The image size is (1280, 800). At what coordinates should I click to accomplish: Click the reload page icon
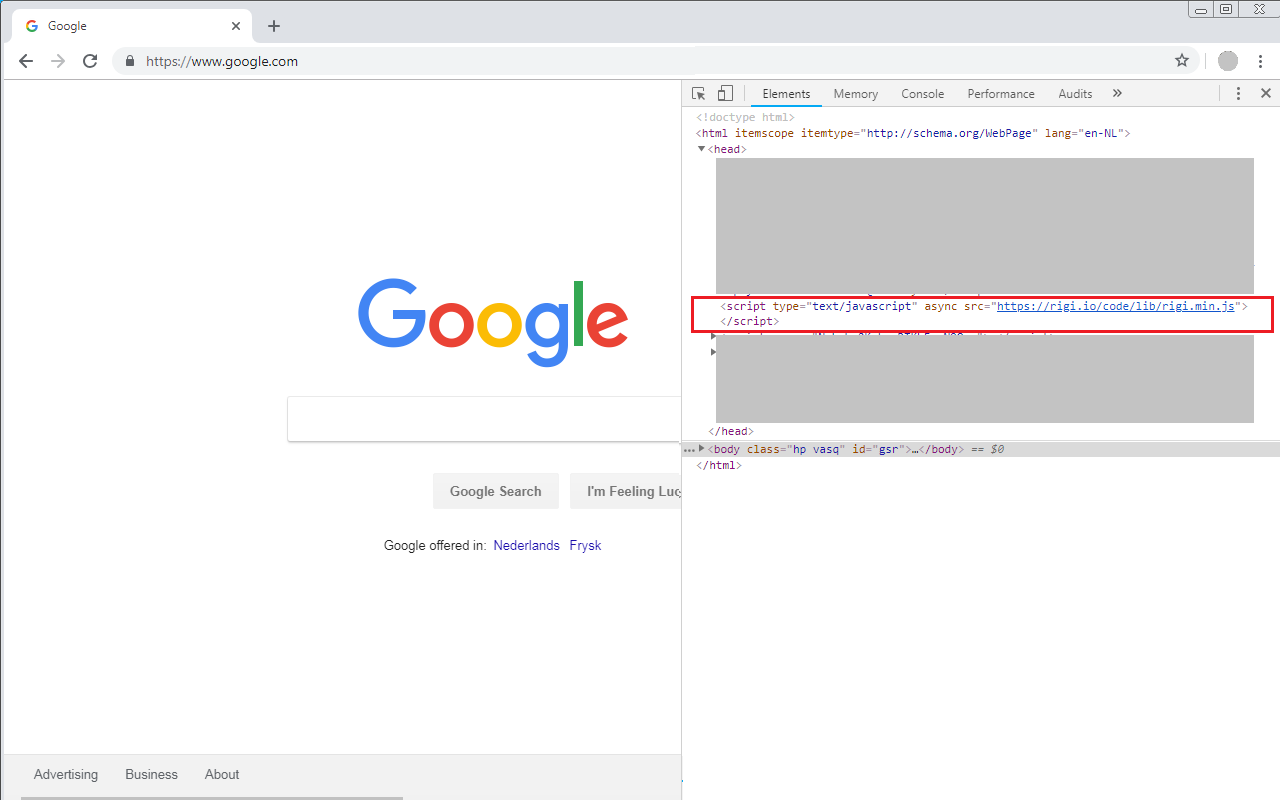tap(90, 61)
